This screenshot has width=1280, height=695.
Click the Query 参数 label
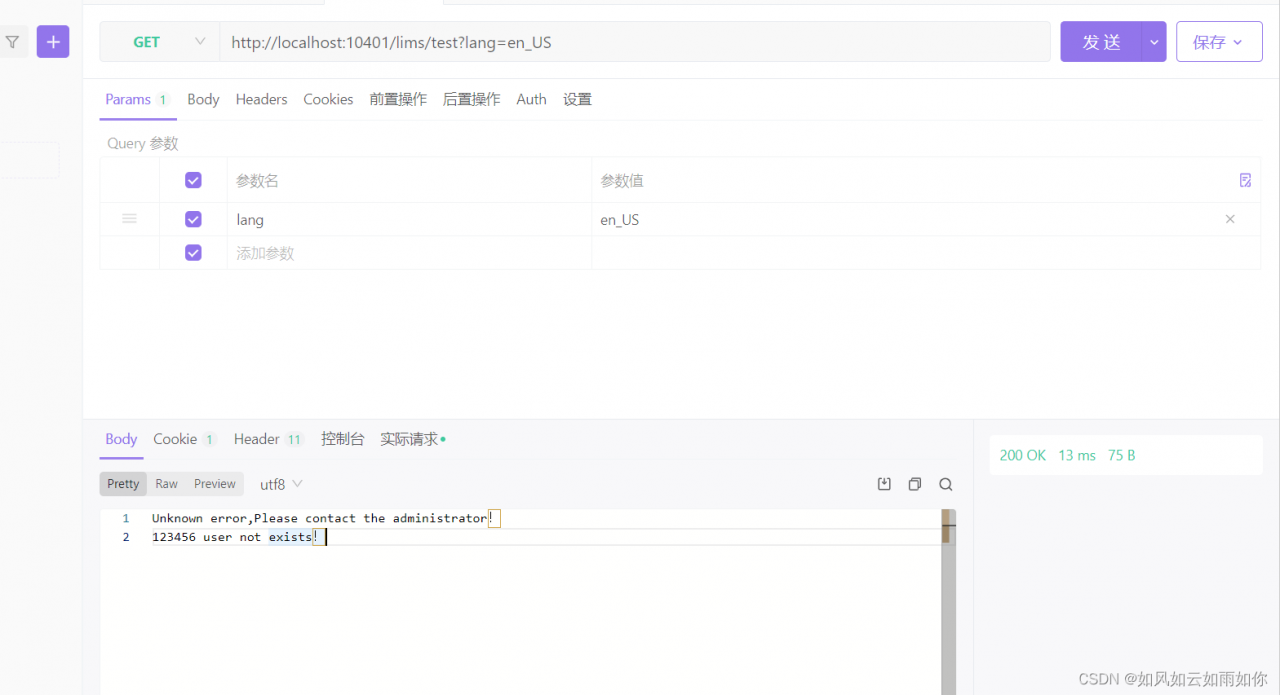coord(143,143)
